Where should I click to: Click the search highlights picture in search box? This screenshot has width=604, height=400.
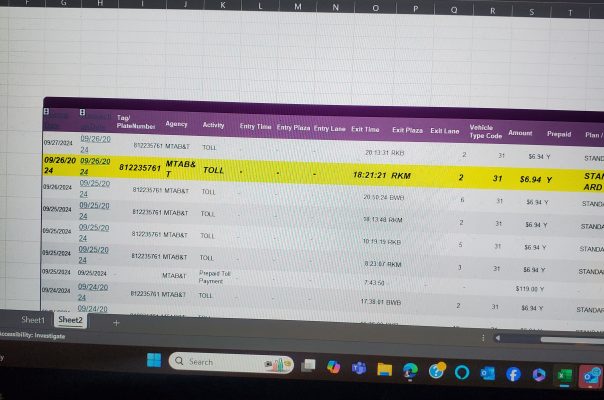click(x=277, y=364)
